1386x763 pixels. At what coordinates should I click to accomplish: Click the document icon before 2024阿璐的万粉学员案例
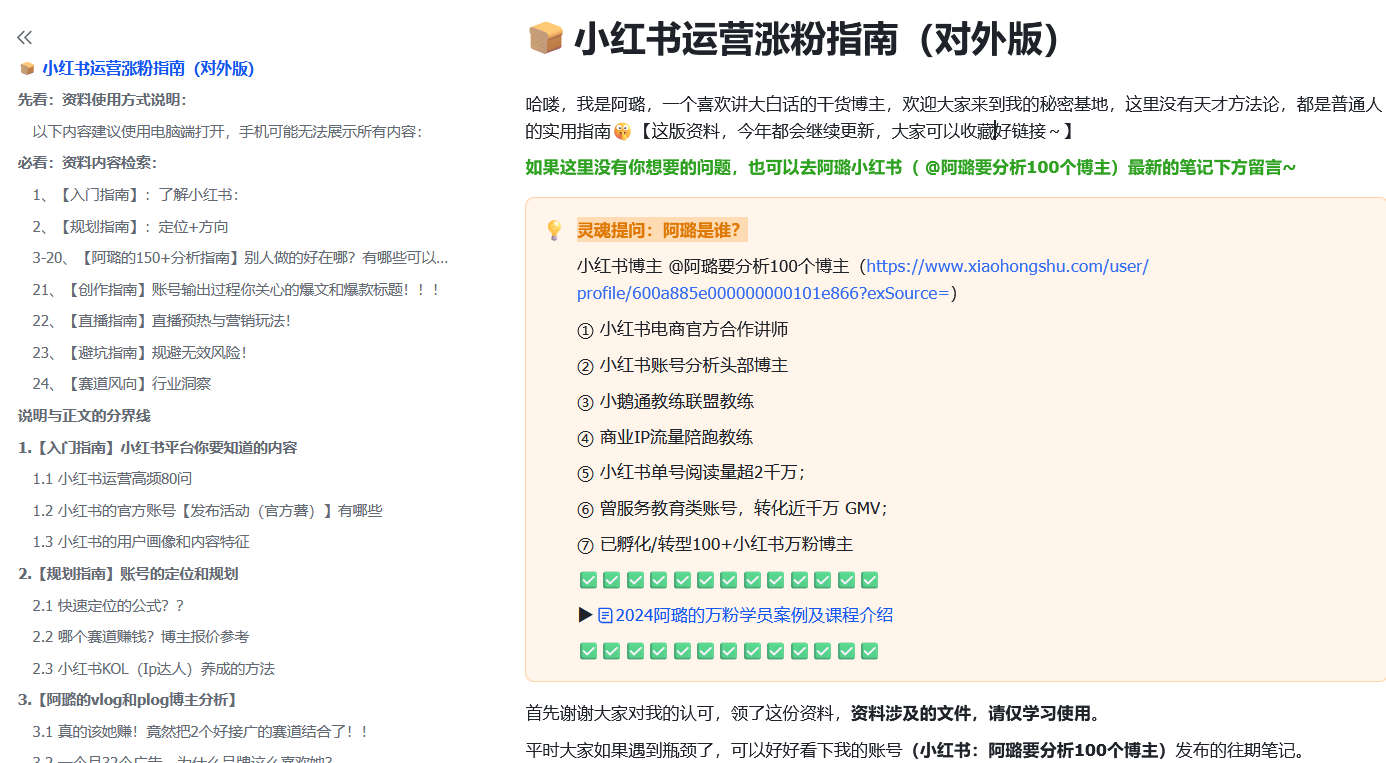605,616
